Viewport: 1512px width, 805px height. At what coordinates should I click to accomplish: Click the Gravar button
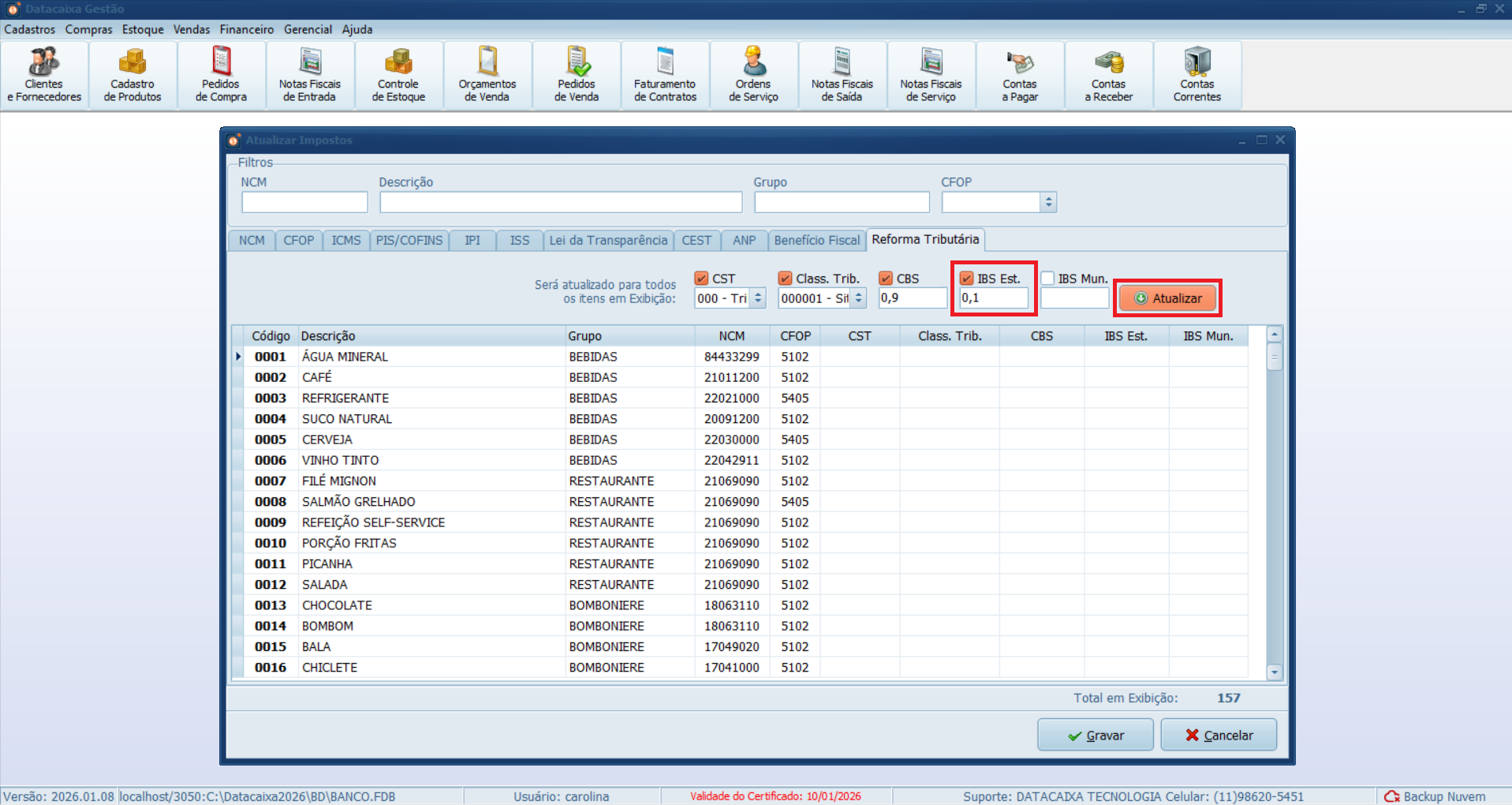[x=1095, y=735]
